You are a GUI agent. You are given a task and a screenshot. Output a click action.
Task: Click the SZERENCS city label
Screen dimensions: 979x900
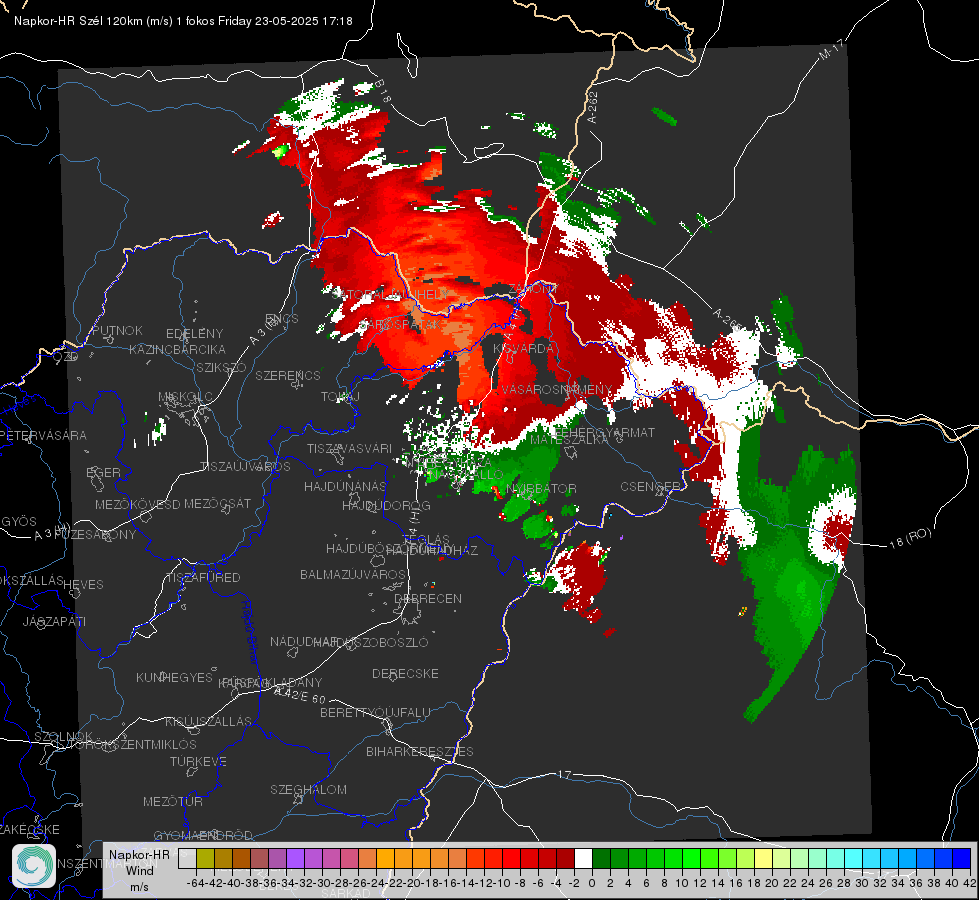pyautogui.click(x=288, y=375)
